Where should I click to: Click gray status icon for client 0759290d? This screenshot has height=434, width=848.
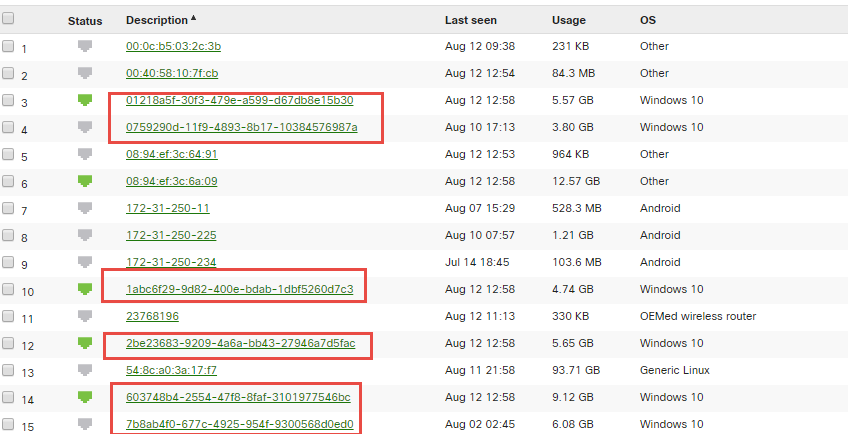click(85, 127)
